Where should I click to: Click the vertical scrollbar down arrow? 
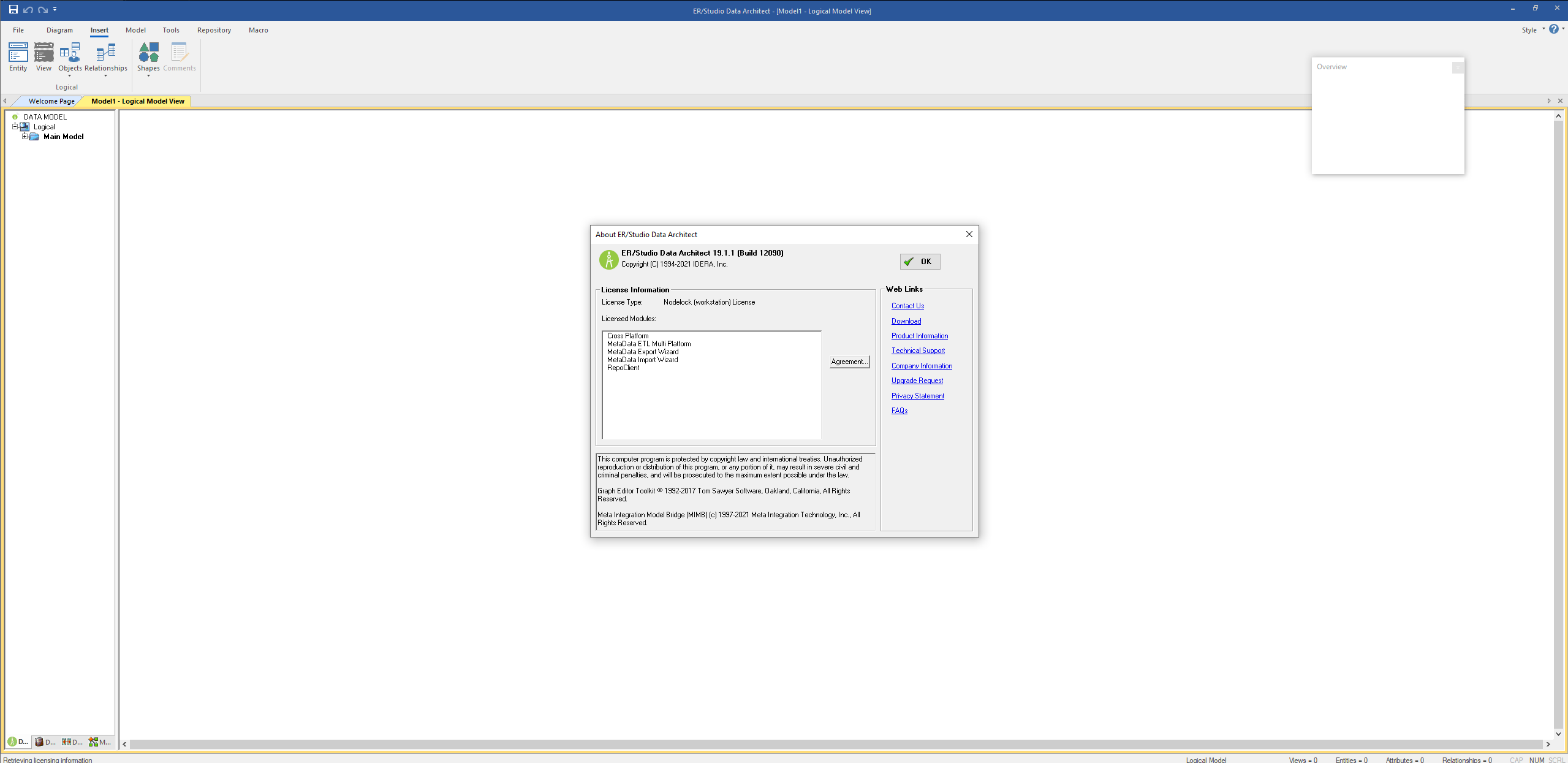pyautogui.click(x=1558, y=734)
